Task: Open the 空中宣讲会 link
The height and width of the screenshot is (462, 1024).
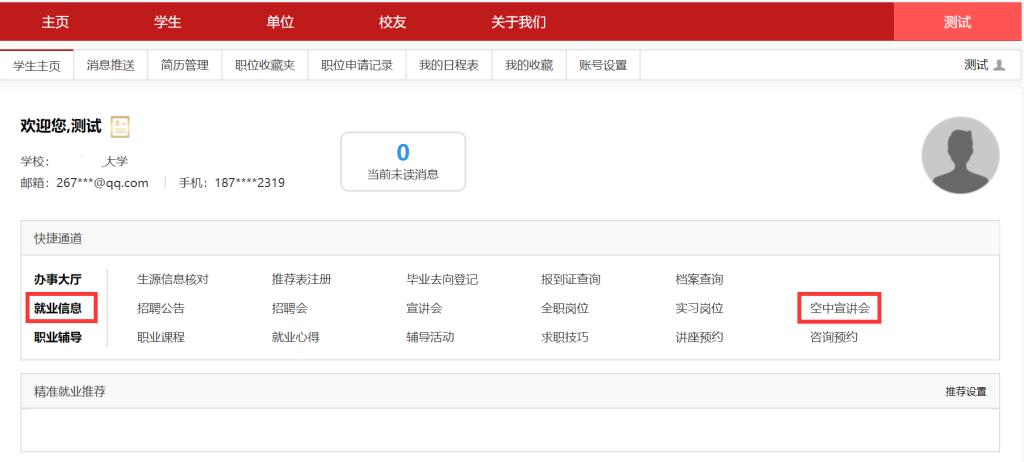Action: pos(839,309)
